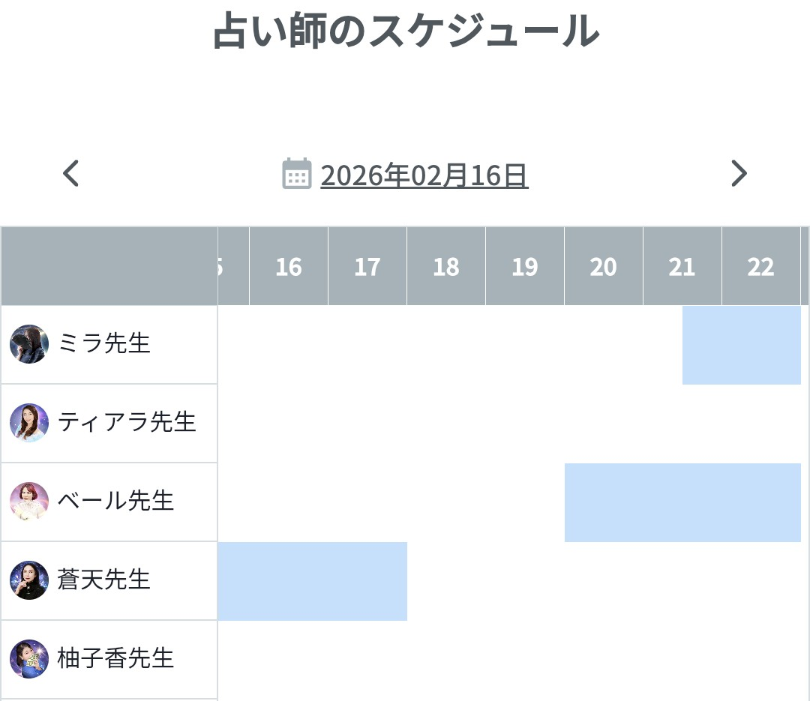Image resolution: width=810 pixels, height=701 pixels.
Task: Click the 占い師のスケジュール page title
Action: 405,31
